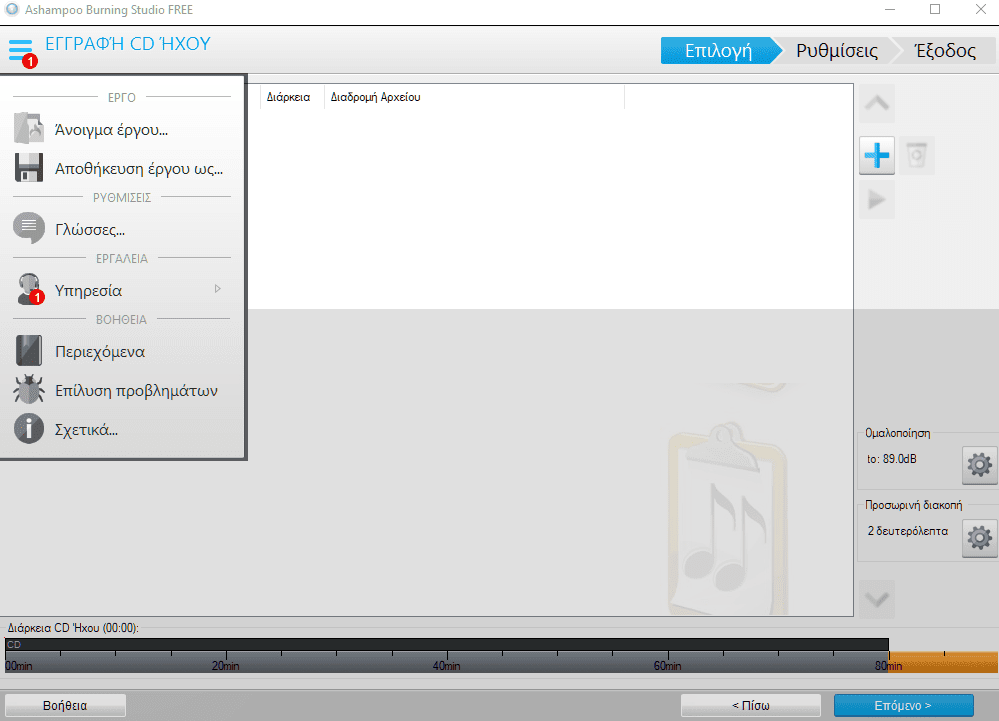Screen dimensions: 999x721
Task: Open normalization settings gear
Action: point(979,465)
